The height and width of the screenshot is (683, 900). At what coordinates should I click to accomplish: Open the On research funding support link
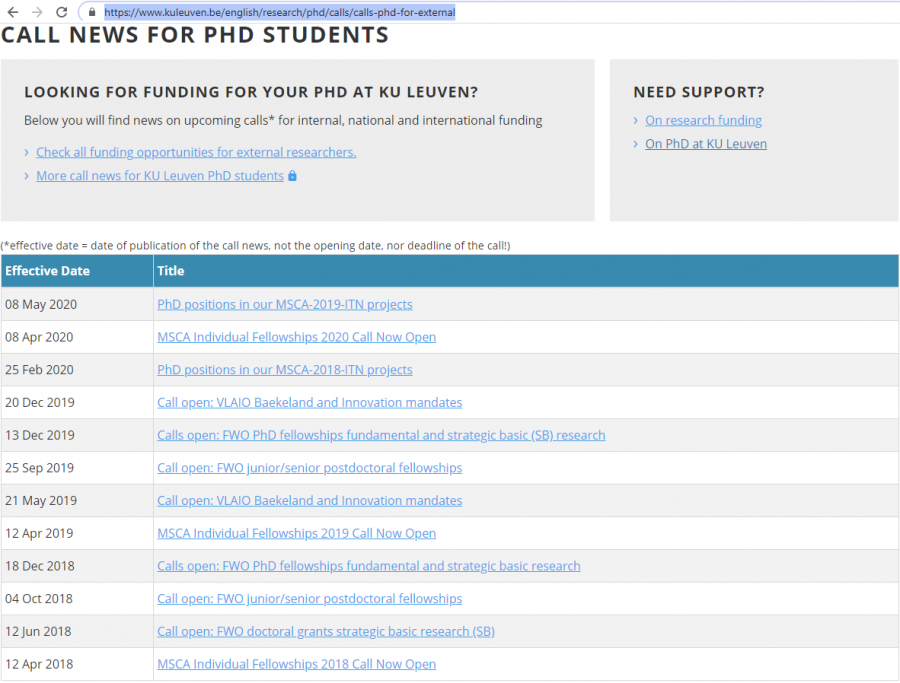[x=703, y=120]
